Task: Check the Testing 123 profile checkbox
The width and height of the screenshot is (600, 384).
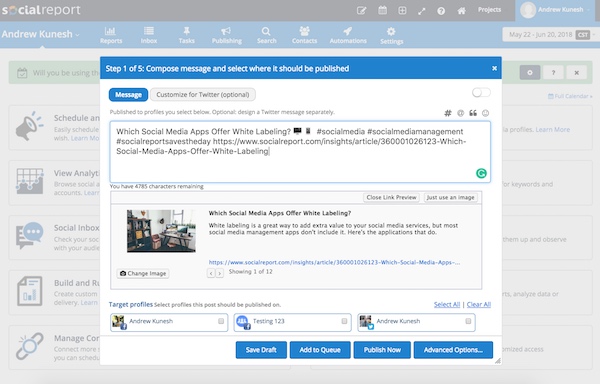Action: coord(344,321)
